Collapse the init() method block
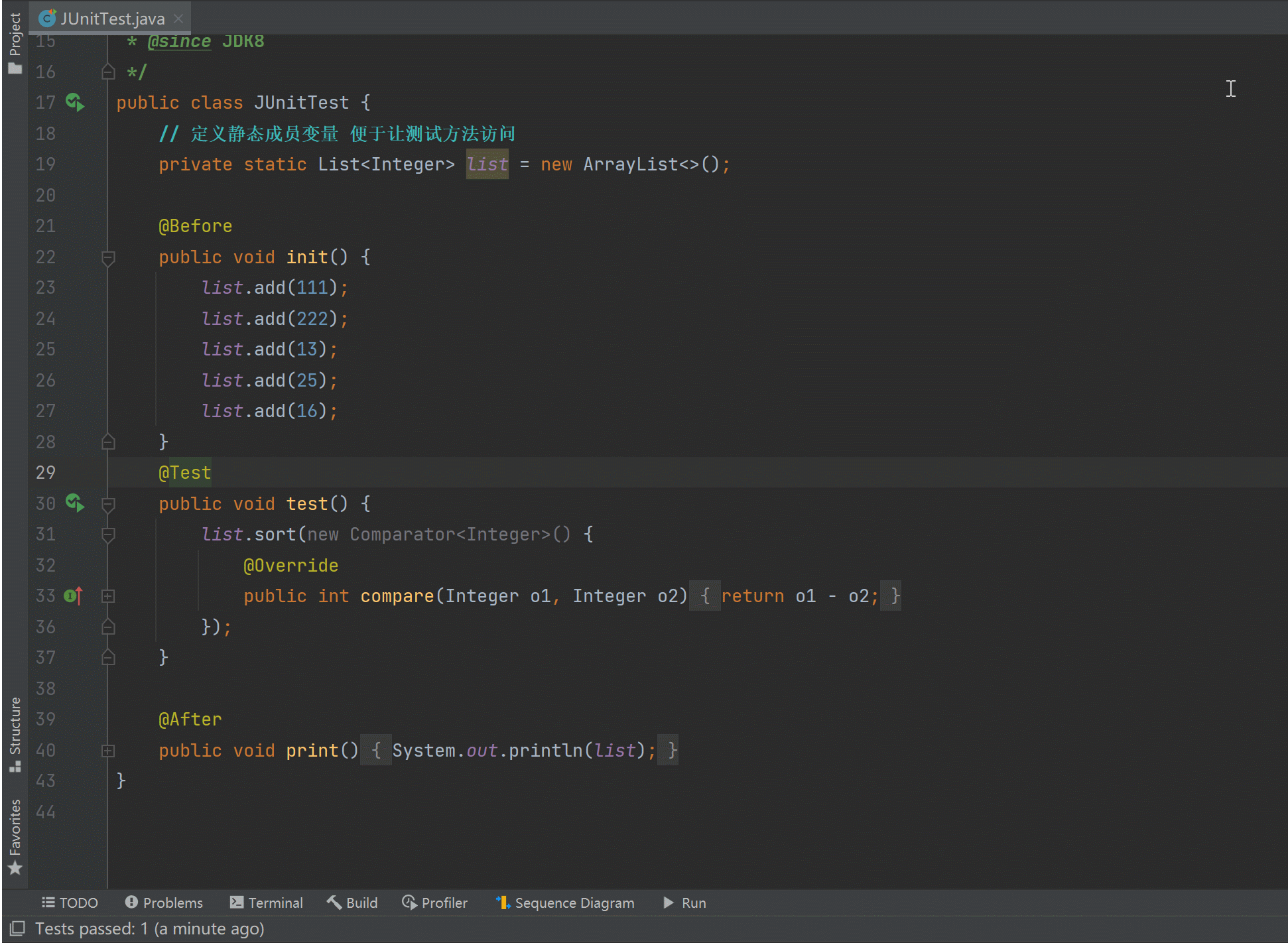Screen dimensions: 1288x943 click(x=110, y=258)
